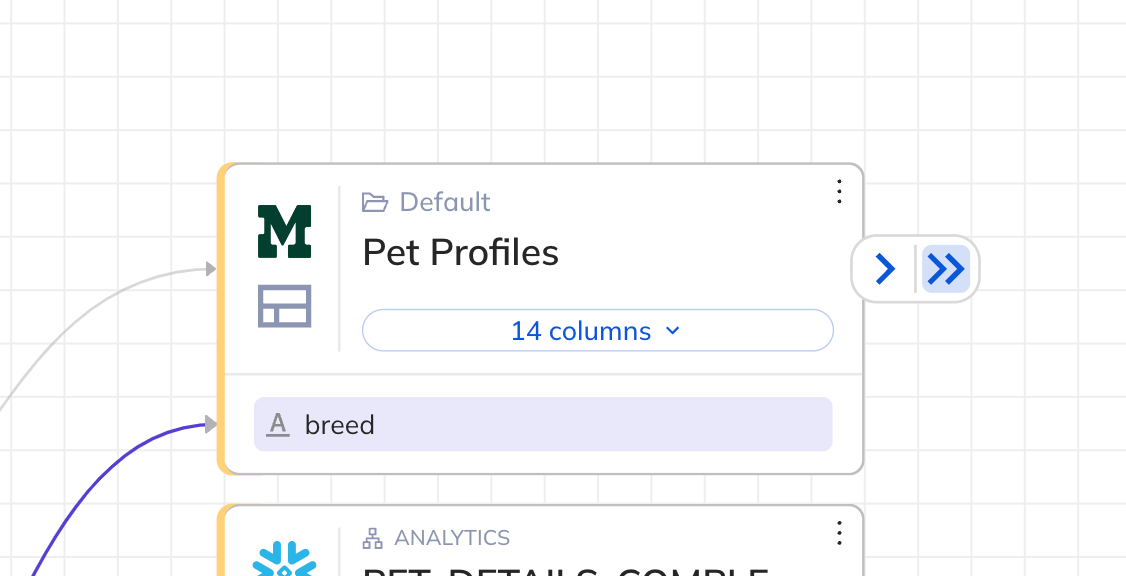Select the breed column row

tap(543, 425)
